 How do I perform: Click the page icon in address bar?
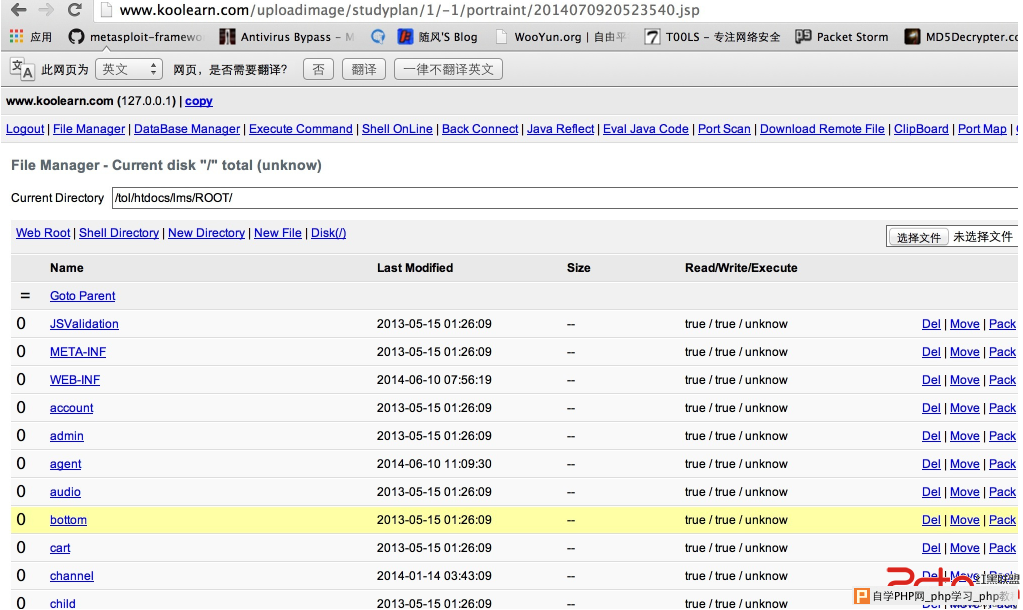[x=106, y=10]
